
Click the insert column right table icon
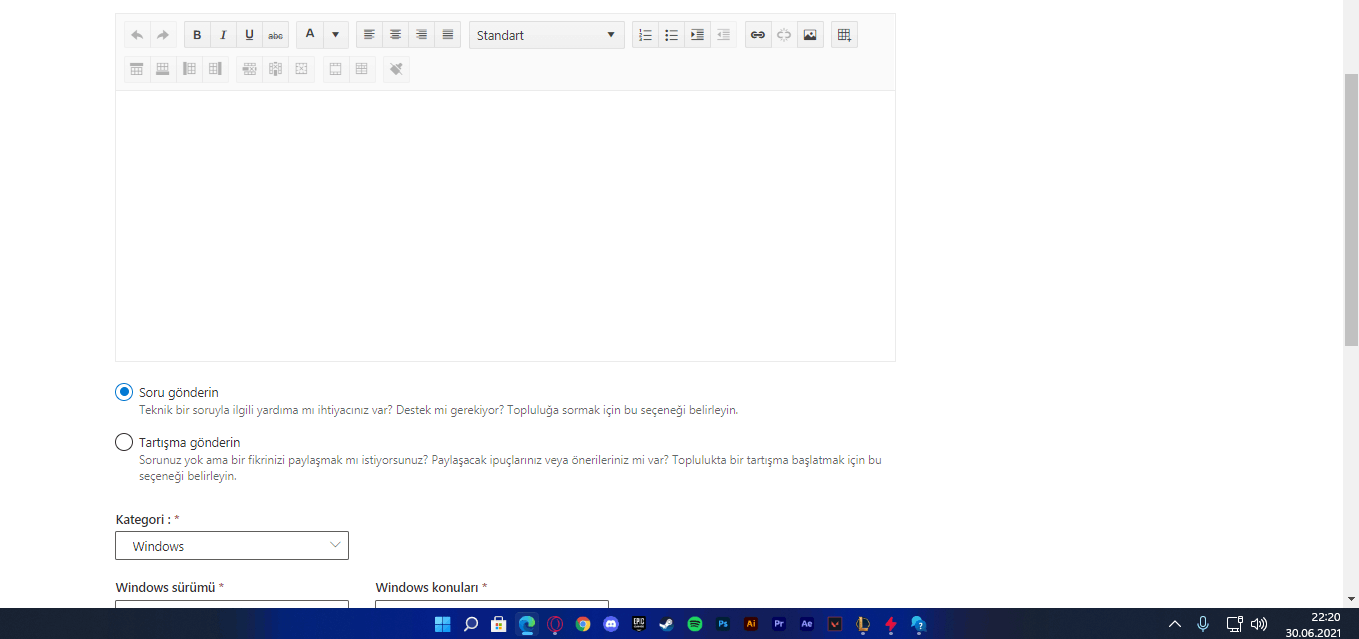point(214,69)
